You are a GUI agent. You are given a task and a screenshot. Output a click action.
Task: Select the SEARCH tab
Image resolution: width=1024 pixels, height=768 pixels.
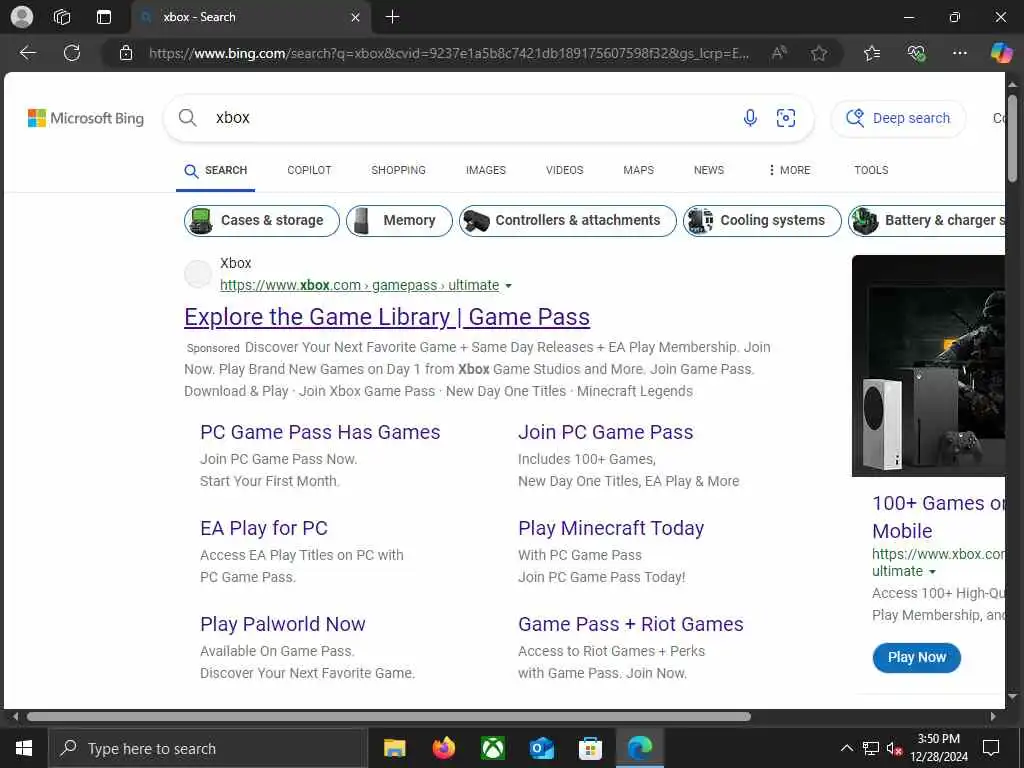(x=216, y=170)
